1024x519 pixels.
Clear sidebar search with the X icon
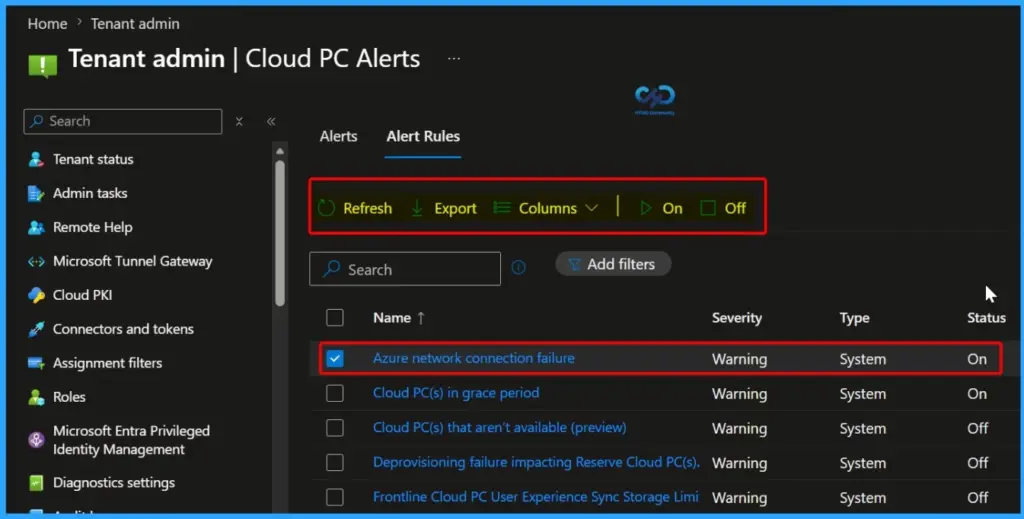click(239, 121)
